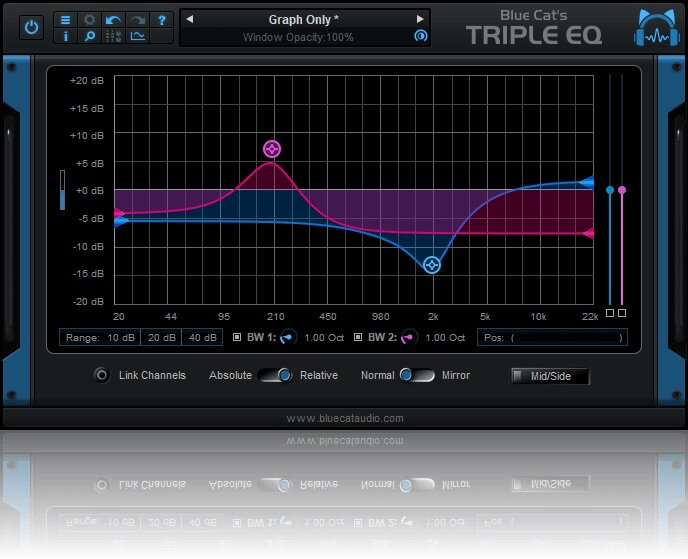Click the Relative label
688x559 pixels.
319,376
